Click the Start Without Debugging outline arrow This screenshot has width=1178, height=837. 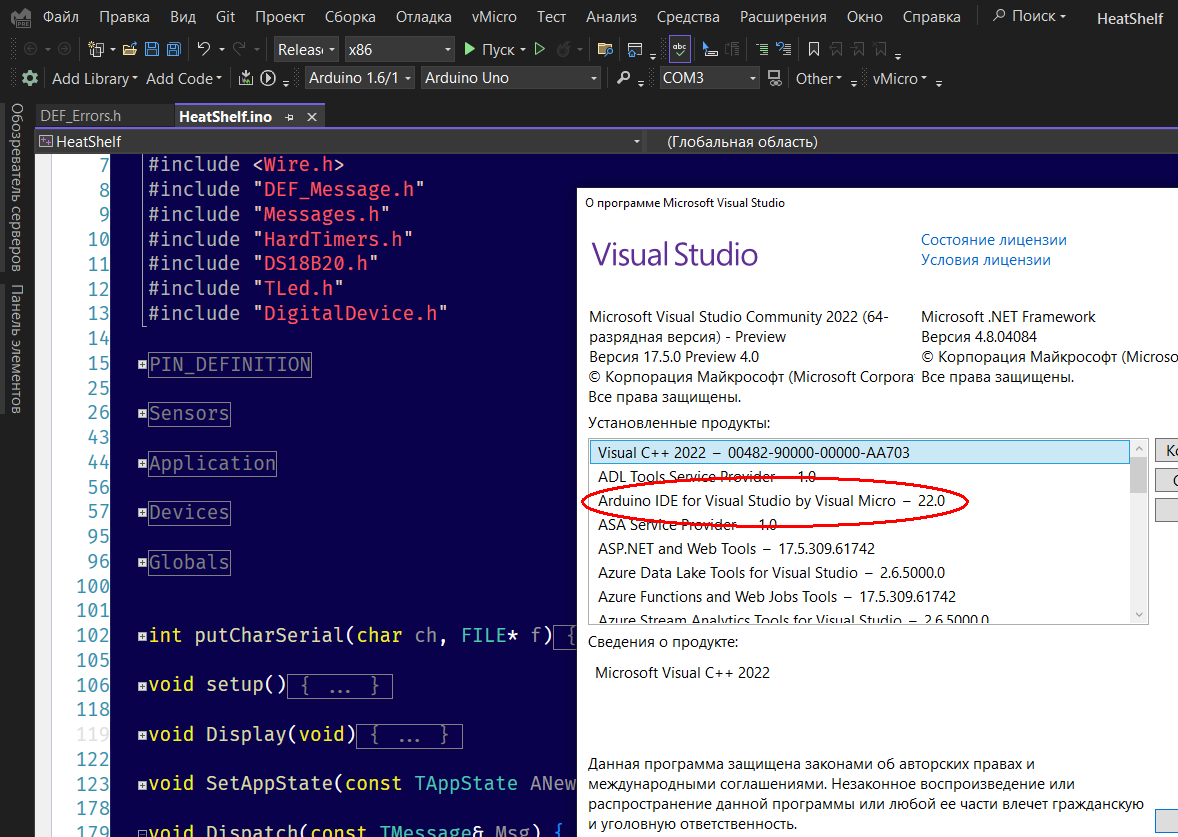[x=539, y=50]
